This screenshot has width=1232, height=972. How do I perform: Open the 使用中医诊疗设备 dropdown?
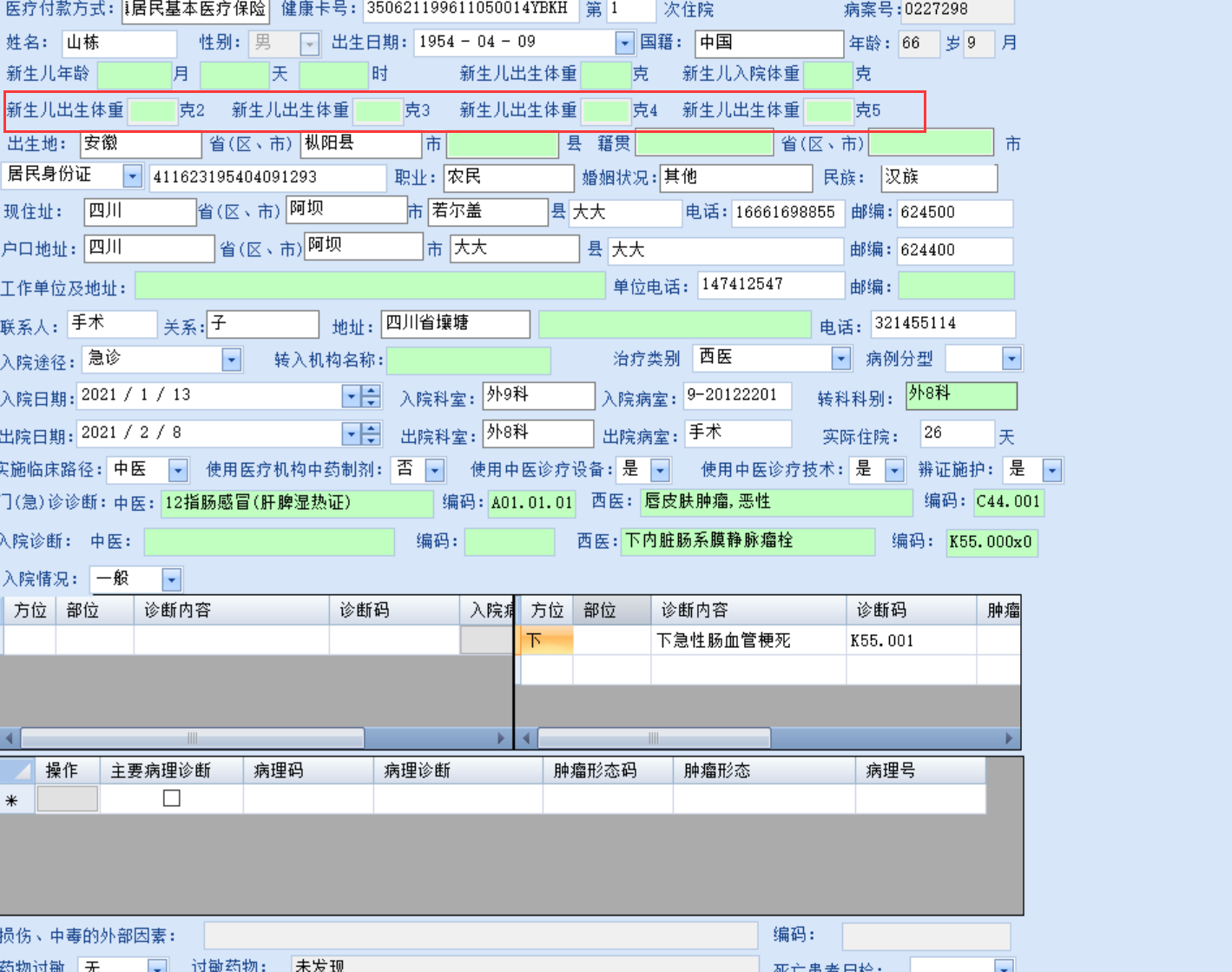click(660, 470)
